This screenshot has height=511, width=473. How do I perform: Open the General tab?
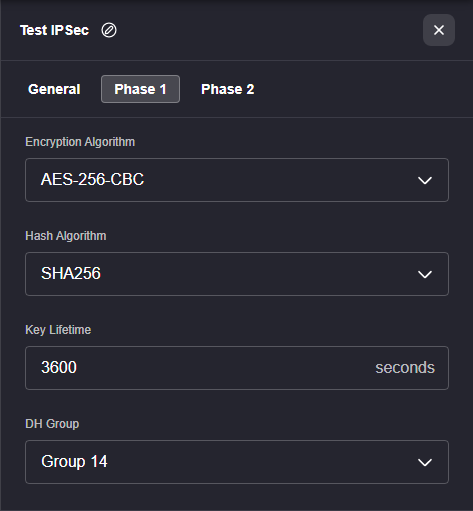coord(54,89)
